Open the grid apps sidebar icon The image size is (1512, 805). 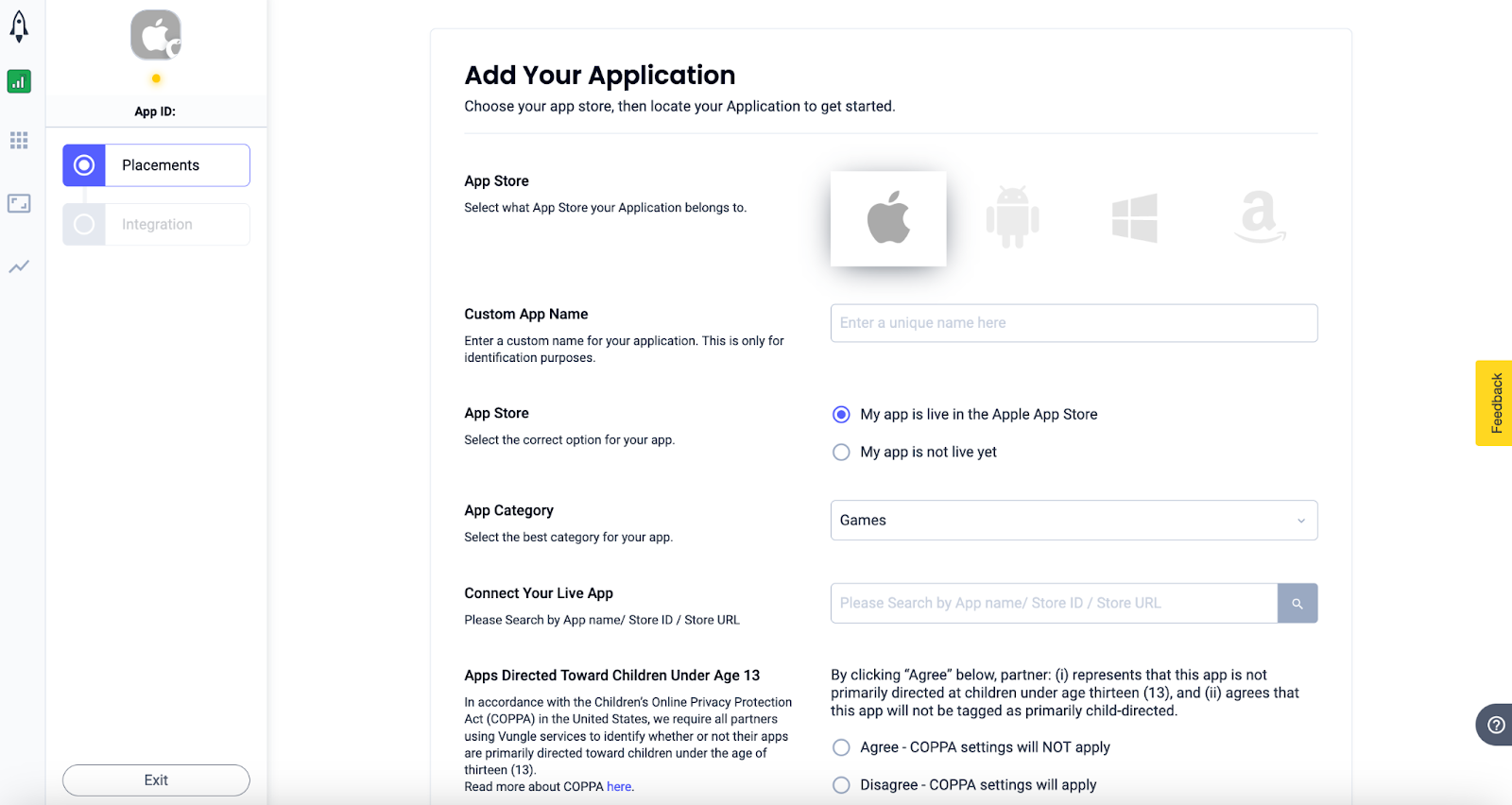click(x=19, y=141)
